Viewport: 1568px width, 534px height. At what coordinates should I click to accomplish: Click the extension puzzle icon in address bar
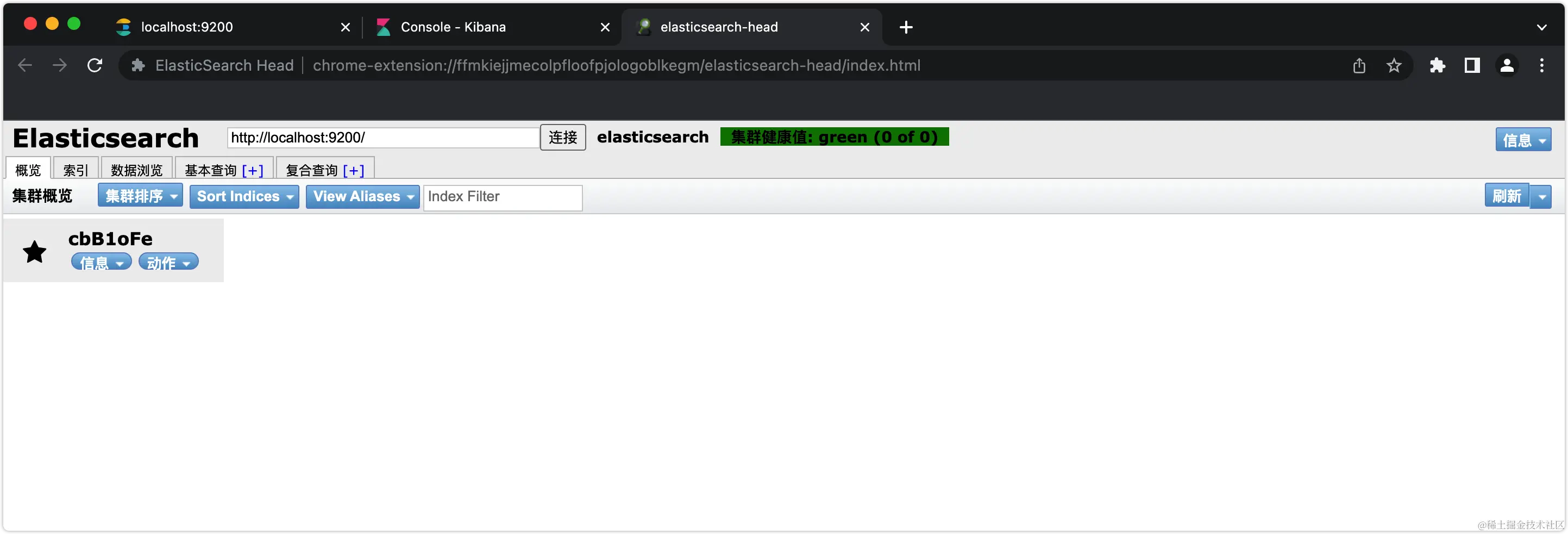pos(138,65)
